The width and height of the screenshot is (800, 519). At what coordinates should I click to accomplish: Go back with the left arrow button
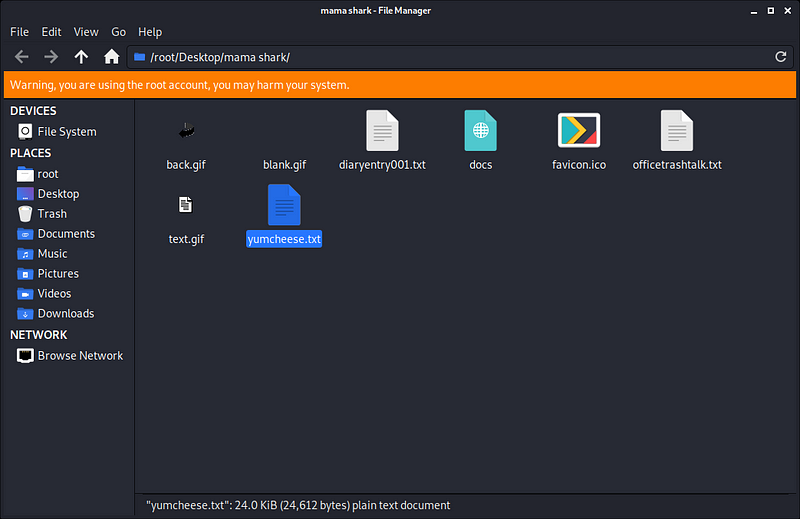(x=21, y=57)
